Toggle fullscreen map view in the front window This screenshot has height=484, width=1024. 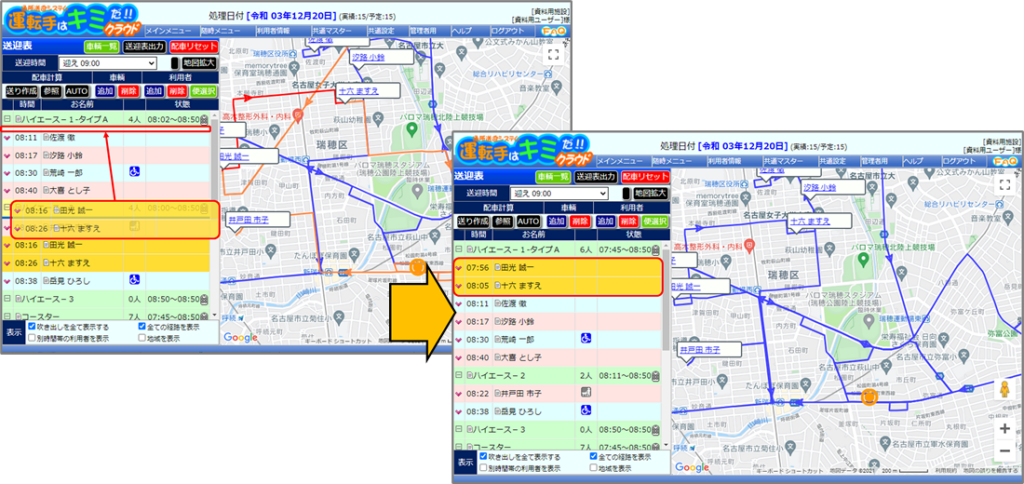1004,186
